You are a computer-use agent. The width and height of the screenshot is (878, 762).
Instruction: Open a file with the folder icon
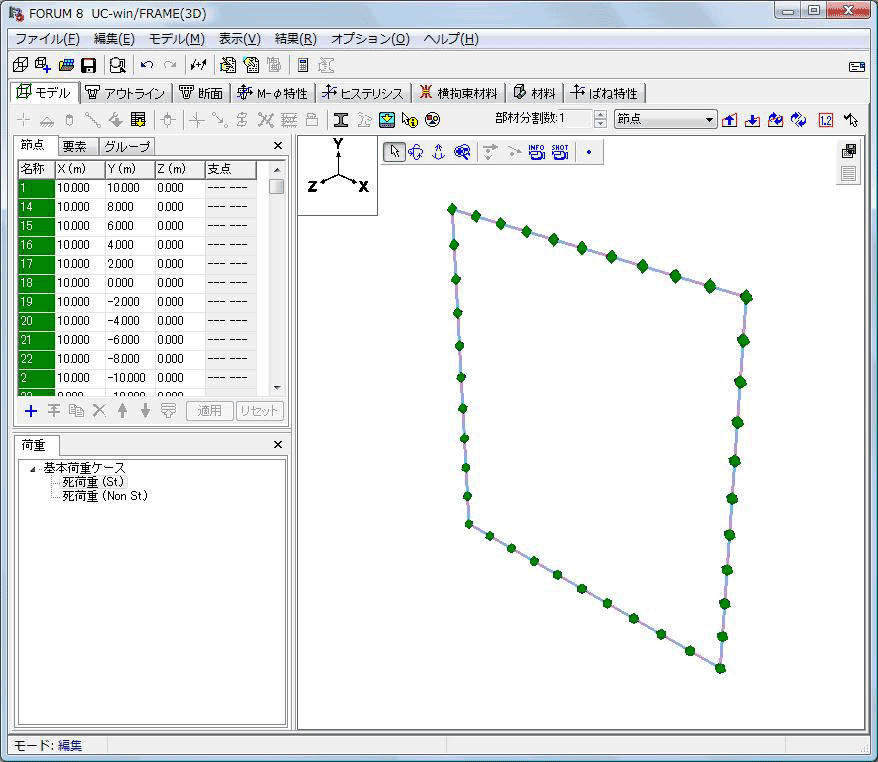pos(66,66)
